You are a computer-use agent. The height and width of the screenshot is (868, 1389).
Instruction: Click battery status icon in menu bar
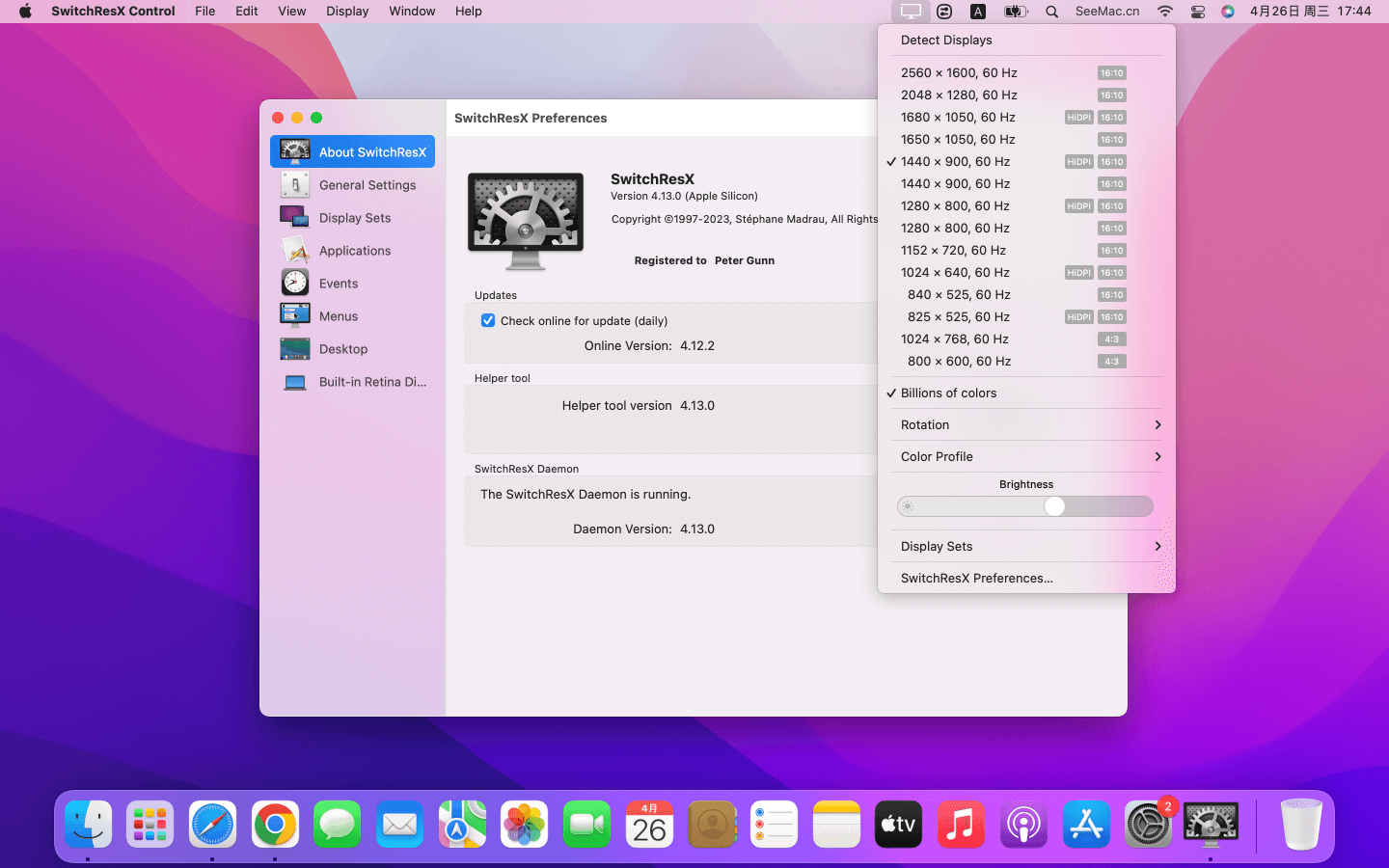click(1016, 12)
